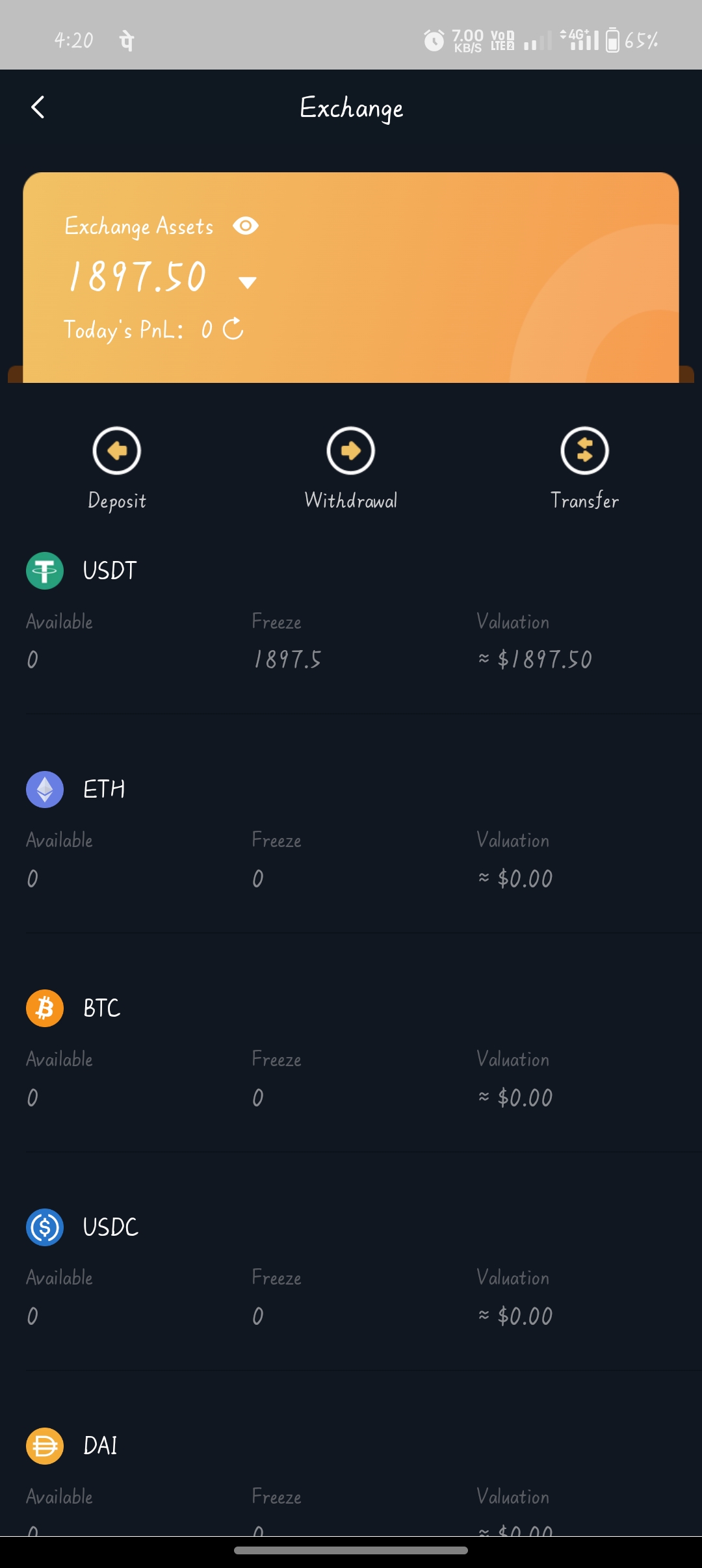
Task: Tap the bottom home gesture bar
Action: [351, 1550]
